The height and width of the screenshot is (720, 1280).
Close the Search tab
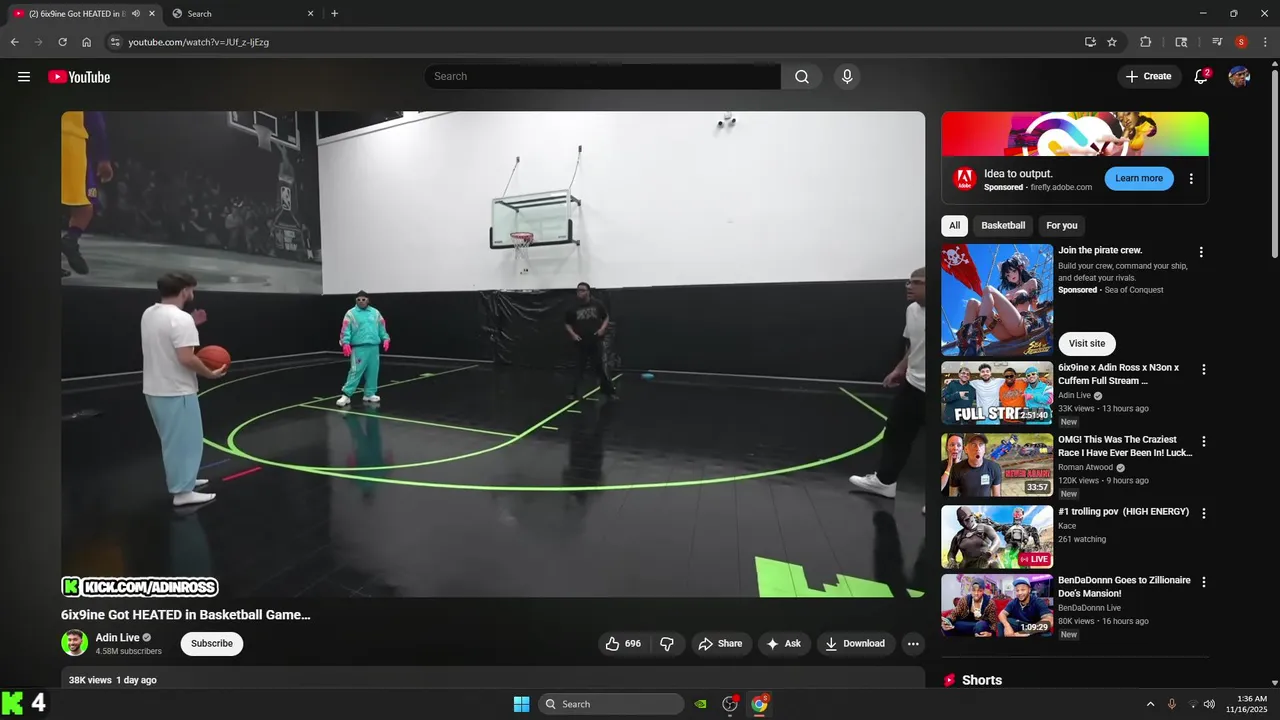coord(310,14)
